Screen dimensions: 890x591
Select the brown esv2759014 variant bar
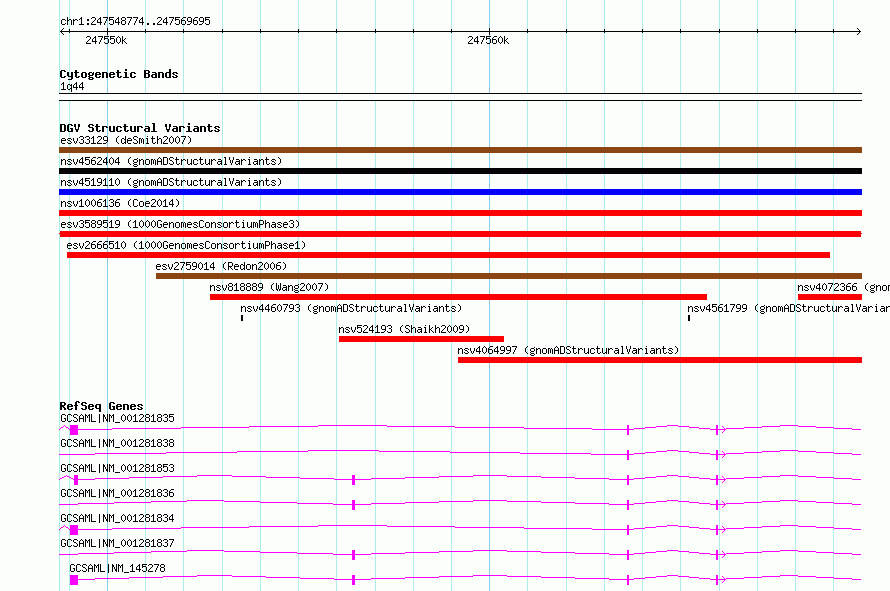point(509,276)
